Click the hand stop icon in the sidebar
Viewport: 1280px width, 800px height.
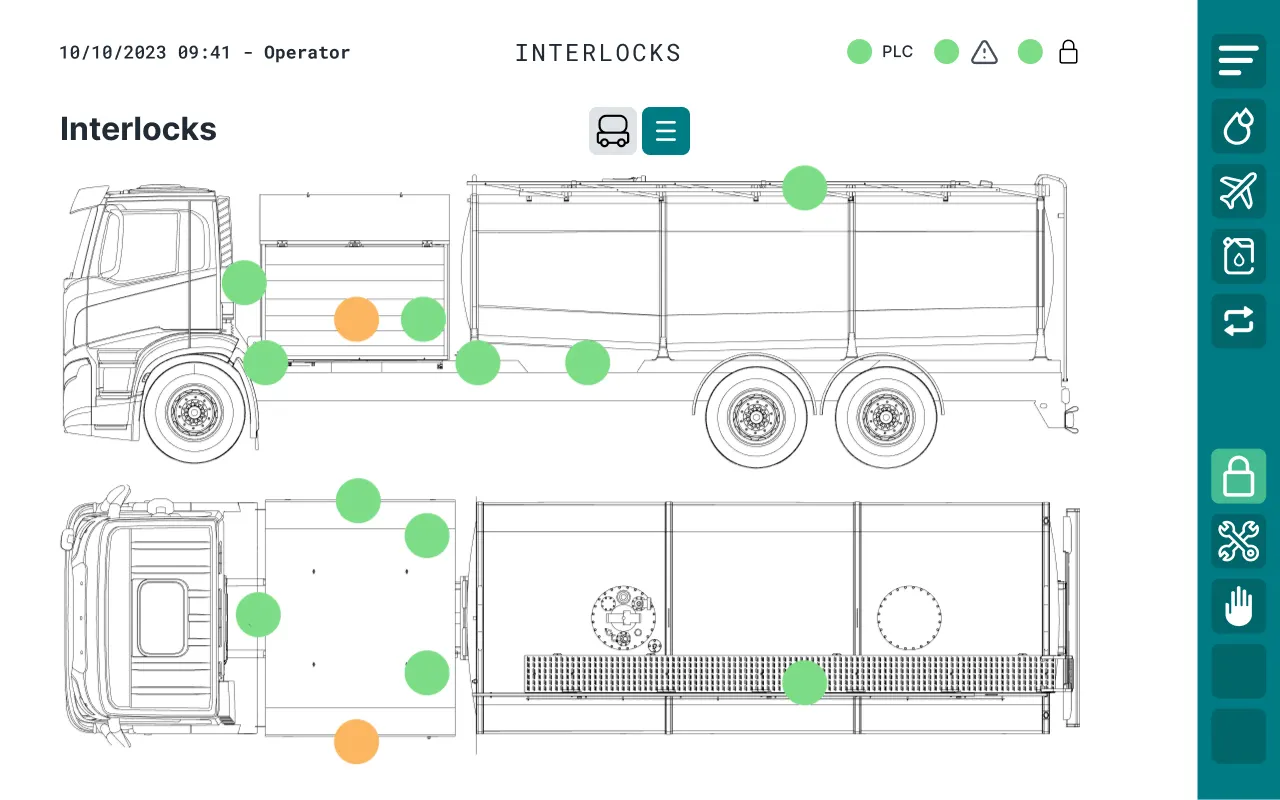(1238, 606)
